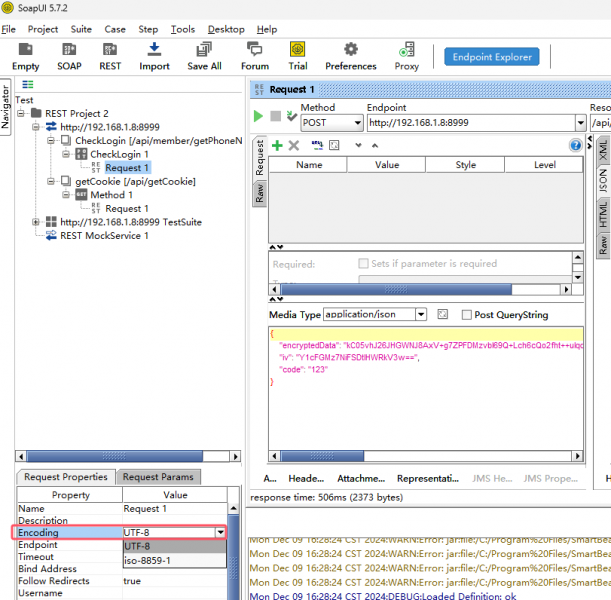Toggle the Post QueryString checkbox
Image resolution: width=611 pixels, height=600 pixels.
(466, 315)
